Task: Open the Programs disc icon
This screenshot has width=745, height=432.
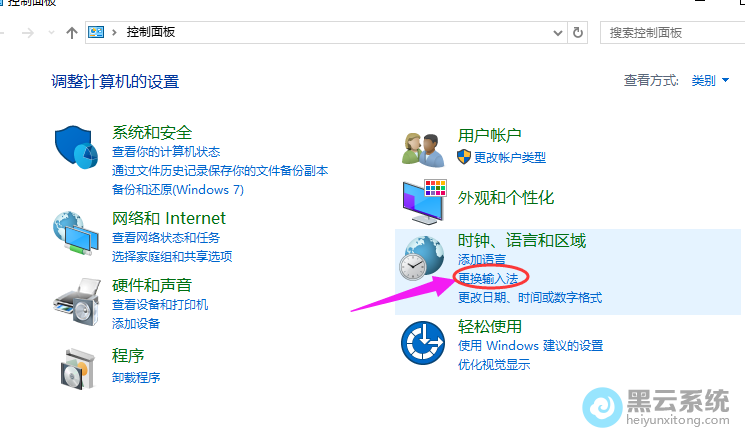Action: pyautogui.click(x=78, y=369)
